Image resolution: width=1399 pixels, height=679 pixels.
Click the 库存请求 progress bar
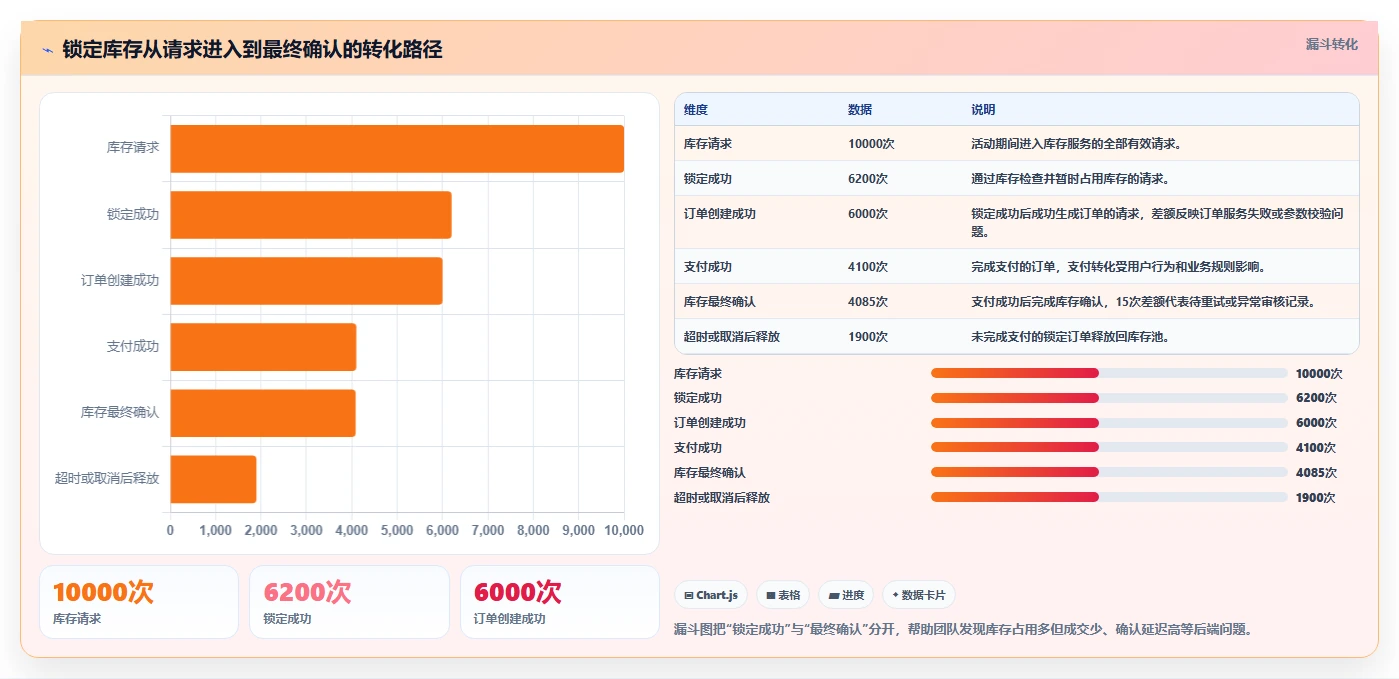(x=1109, y=373)
